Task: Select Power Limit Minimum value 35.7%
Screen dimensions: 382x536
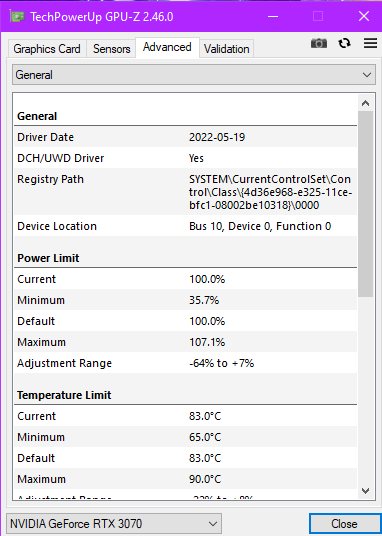Action: coord(204,300)
